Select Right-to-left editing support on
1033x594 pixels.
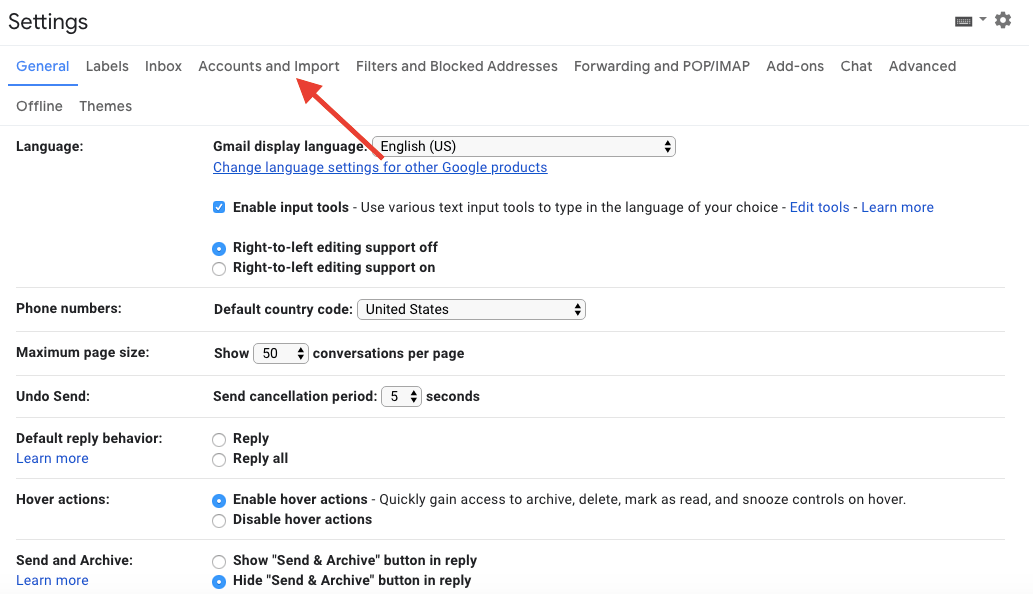[x=219, y=269]
